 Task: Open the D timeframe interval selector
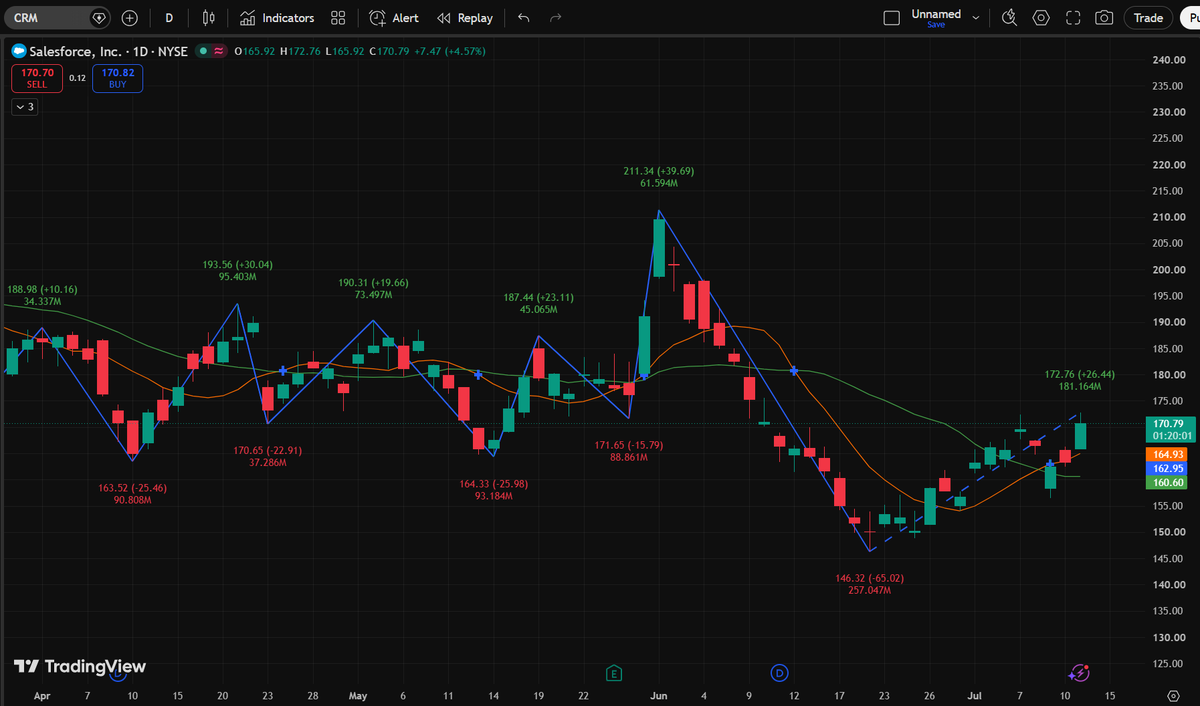[169, 18]
